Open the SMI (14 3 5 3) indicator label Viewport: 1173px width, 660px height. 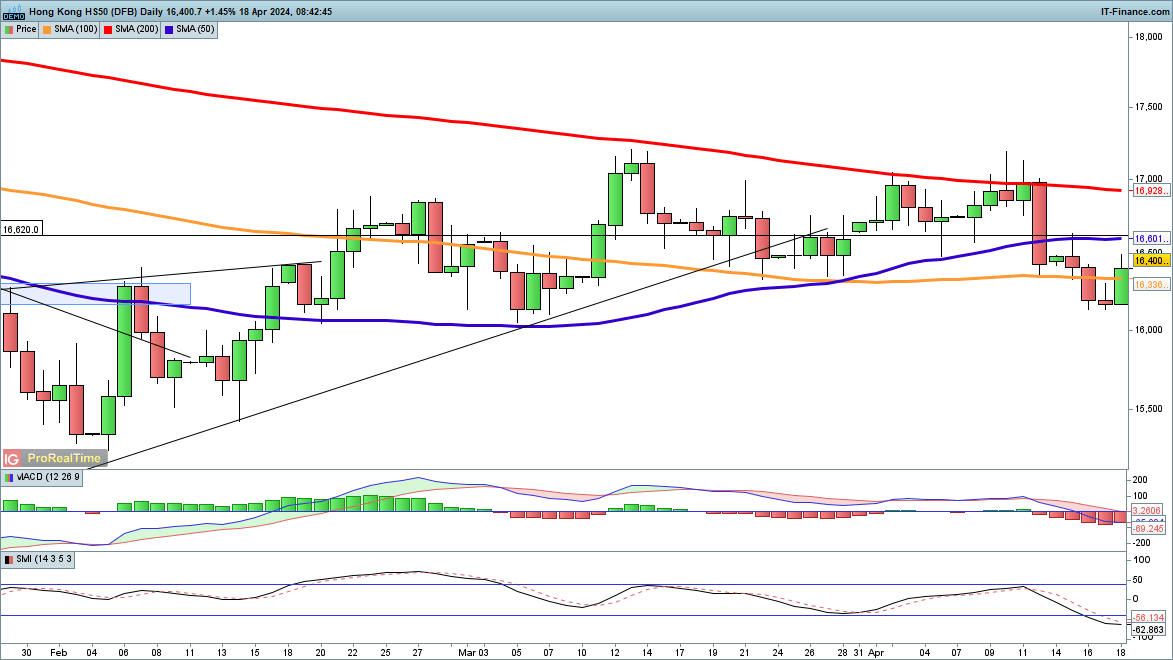coord(44,559)
